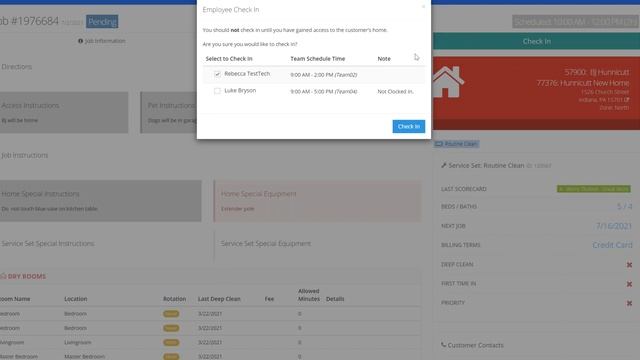Click the Customer Contacts heading

click(x=476, y=345)
